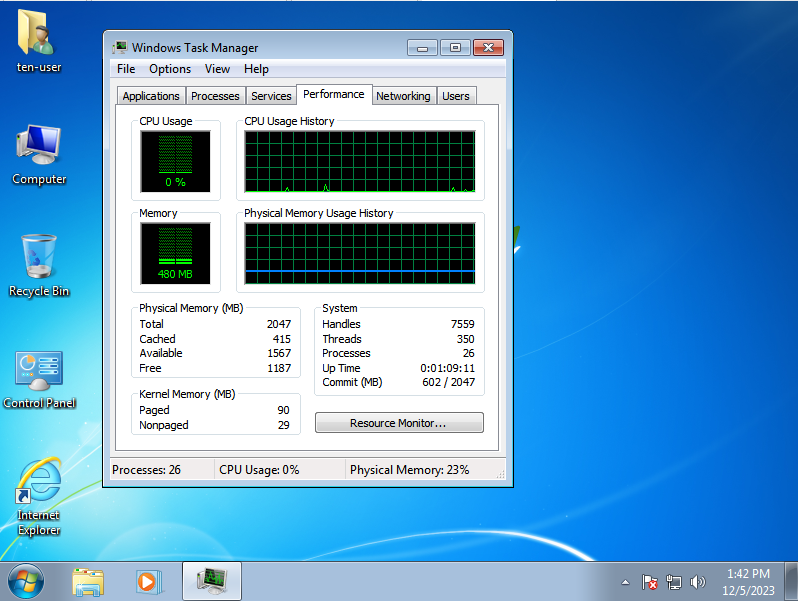Viewport: 798px width, 601px height.
Task: Open the ten-user folder icon
Action: 39,36
